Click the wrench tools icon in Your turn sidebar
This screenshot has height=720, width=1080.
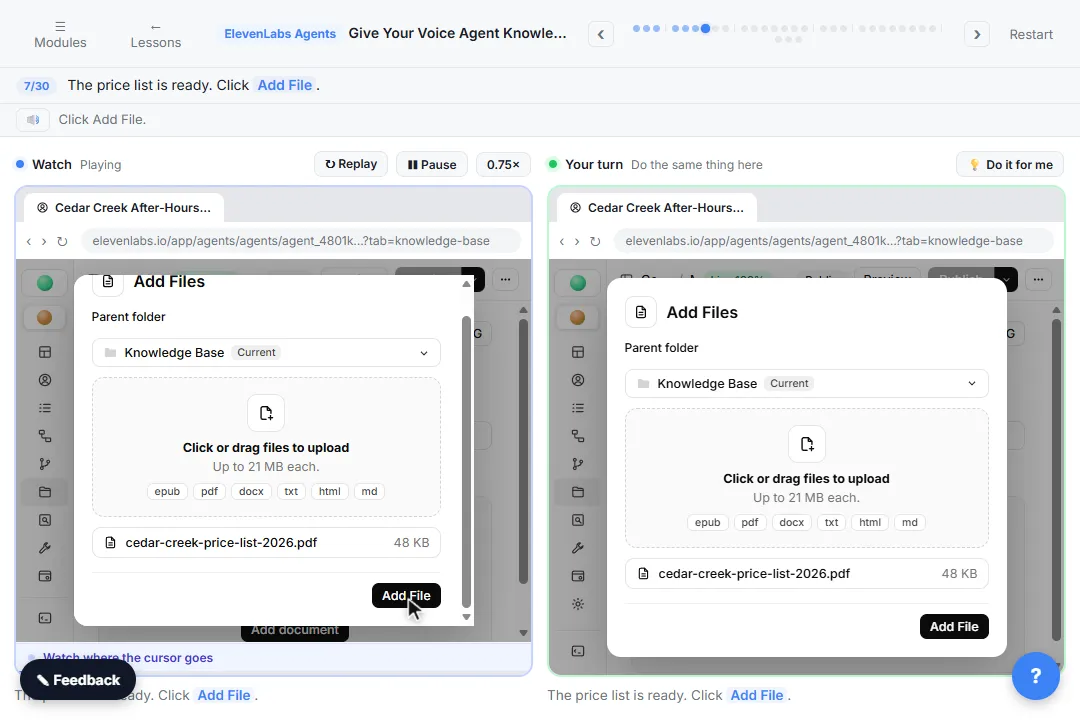[x=578, y=548]
